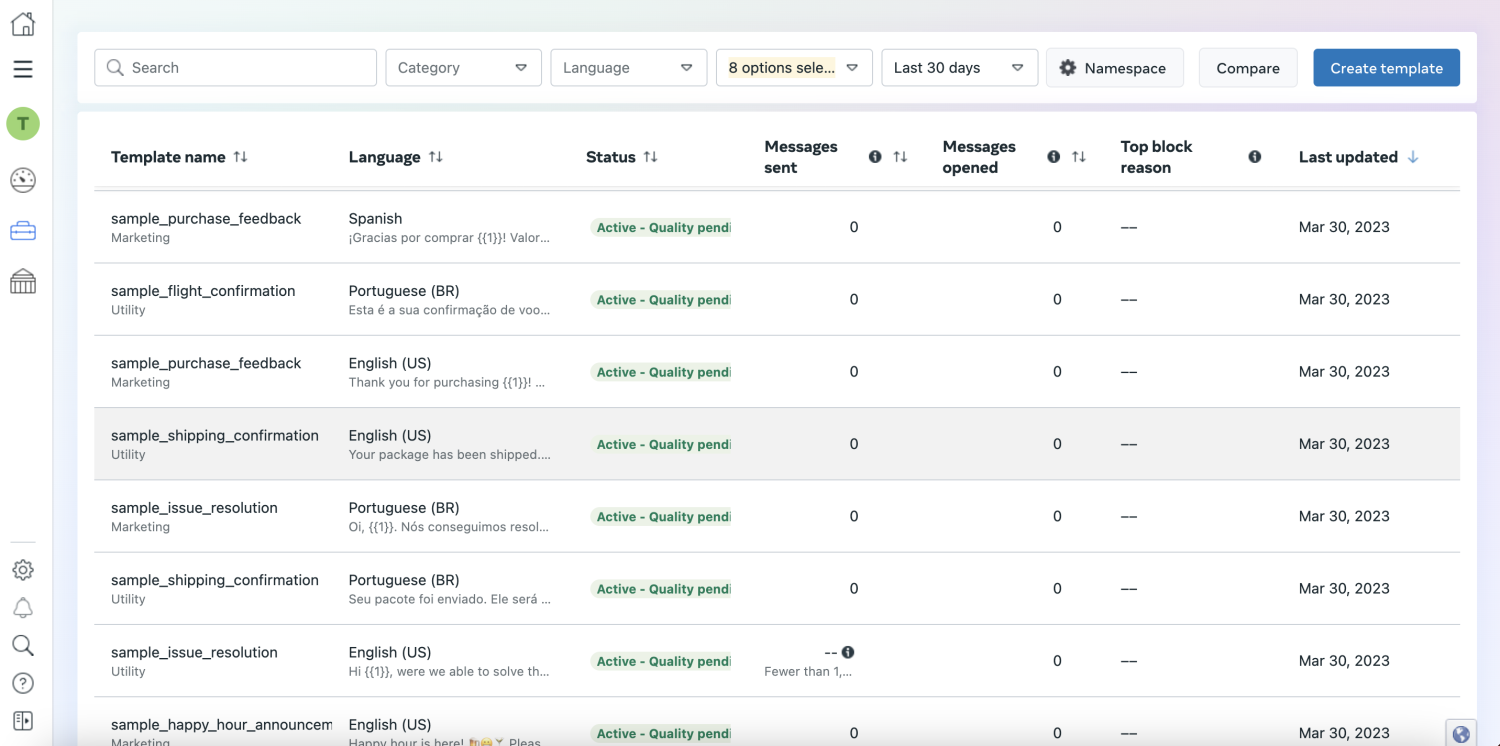Sort by Language column arrows
Viewport: 1500px width, 746px height.
tap(436, 157)
